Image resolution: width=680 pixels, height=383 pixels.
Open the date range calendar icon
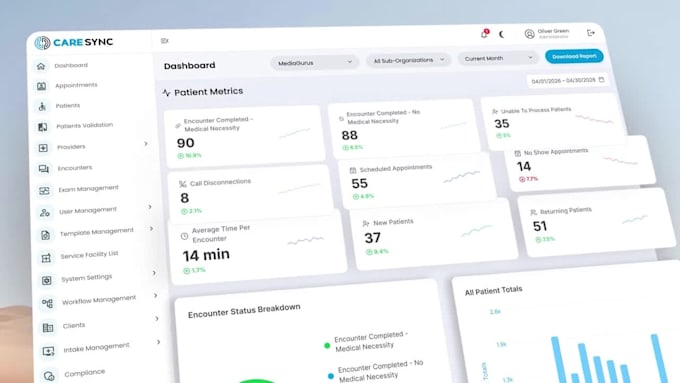[601, 80]
